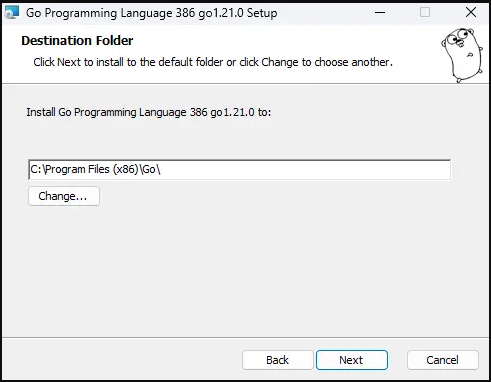Click the Go gopher mascot image
The height and width of the screenshot is (382, 491).
(462, 55)
